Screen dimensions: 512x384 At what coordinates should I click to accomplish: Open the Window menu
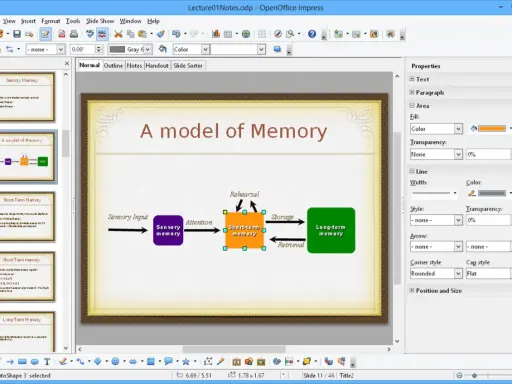(x=131, y=21)
